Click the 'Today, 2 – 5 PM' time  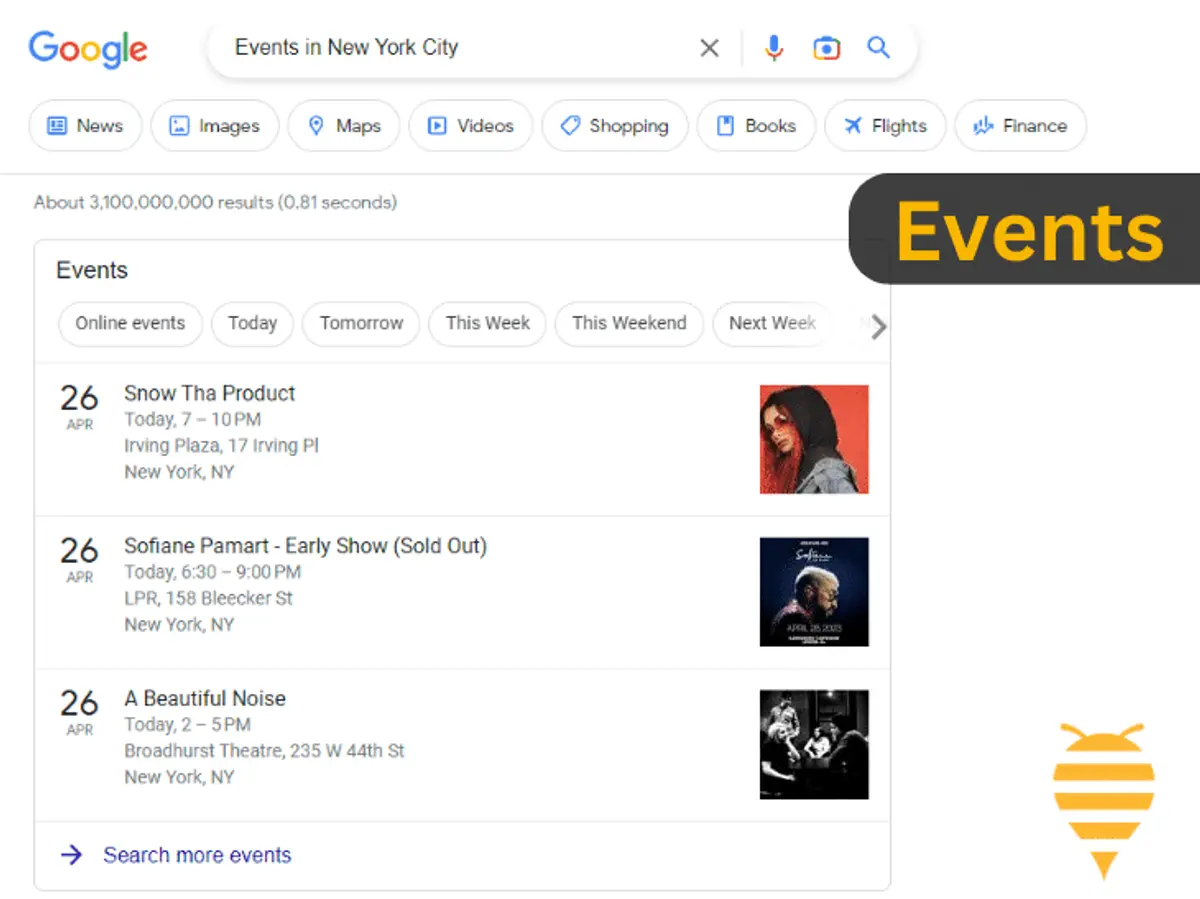pyautogui.click(x=187, y=724)
